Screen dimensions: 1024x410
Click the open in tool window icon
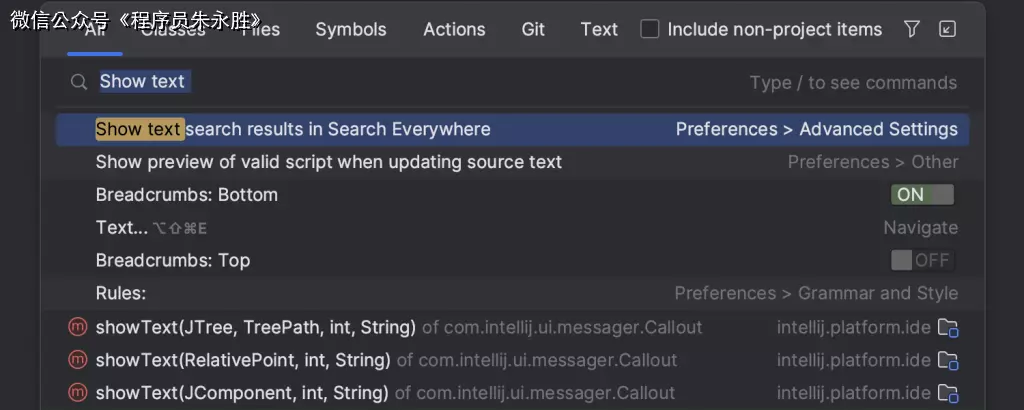pos(947,29)
